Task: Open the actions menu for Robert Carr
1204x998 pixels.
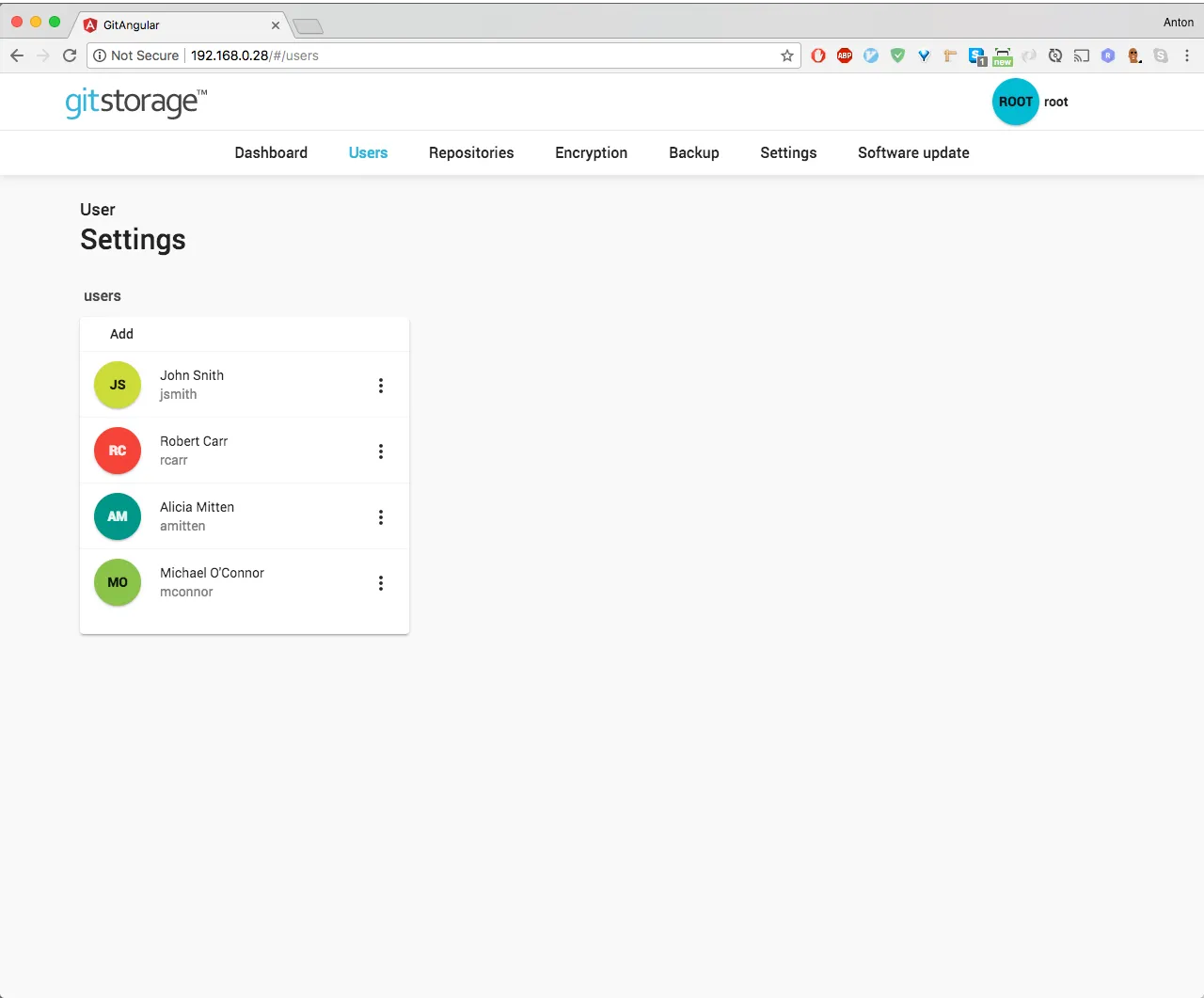Action: tap(381, 451)
